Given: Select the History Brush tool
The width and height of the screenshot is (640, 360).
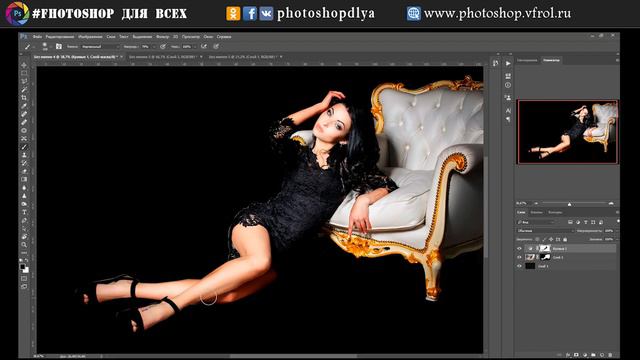Looking at the screenshot, I should coord(24,163).
